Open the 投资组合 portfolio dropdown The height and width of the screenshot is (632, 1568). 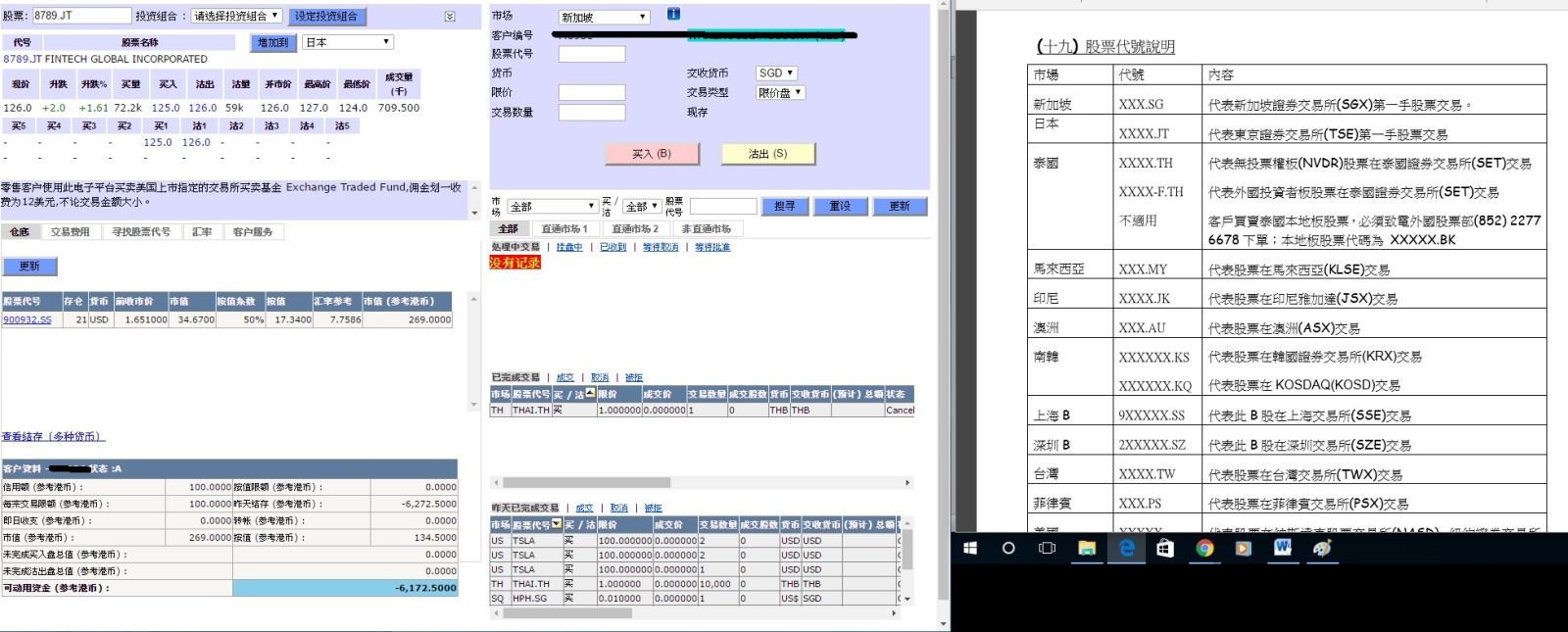[236, 16]
